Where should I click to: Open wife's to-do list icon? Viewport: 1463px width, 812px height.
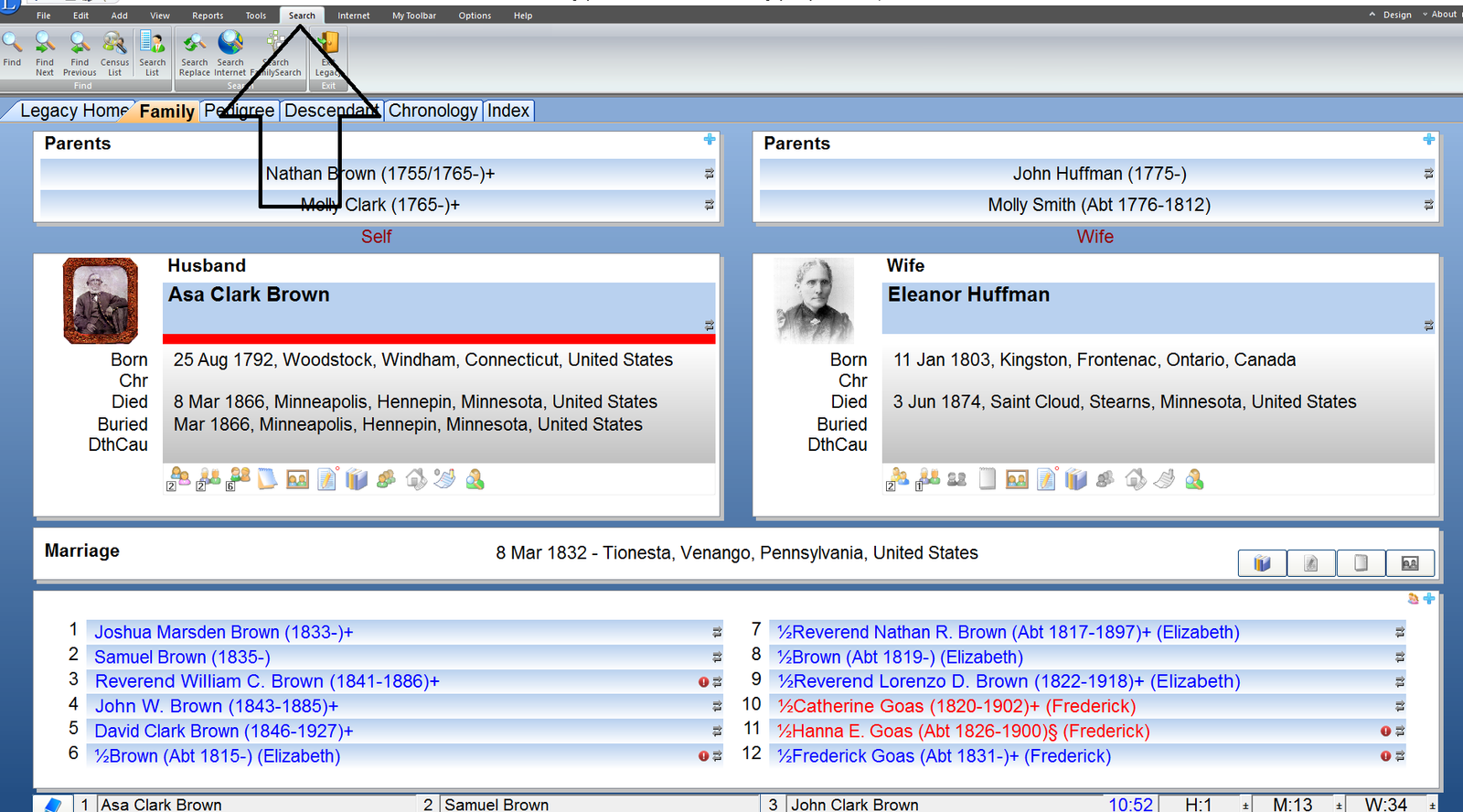(x=1047, y=478)
